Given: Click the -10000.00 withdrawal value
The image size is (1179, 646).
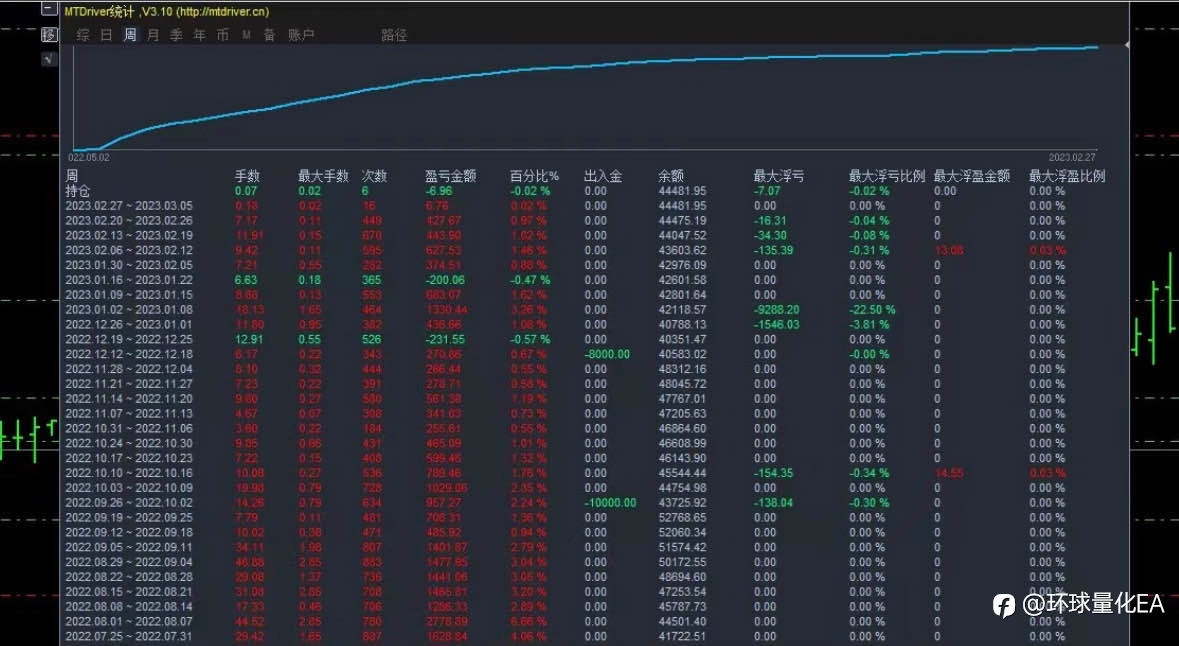Looking at the screenshot, I should click(x=610, y=503).
